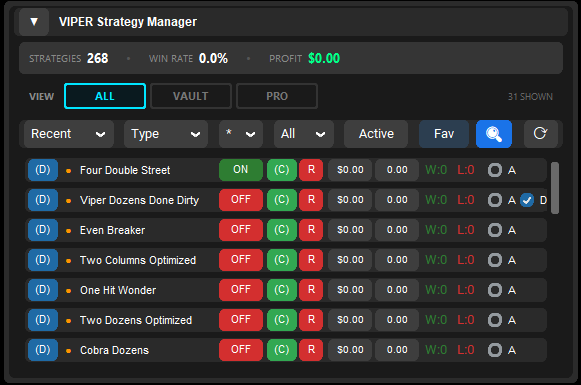This screenshot has width=581, height=385.
Task: Turn on Even Breaker strategy
Action: (241, 230)
